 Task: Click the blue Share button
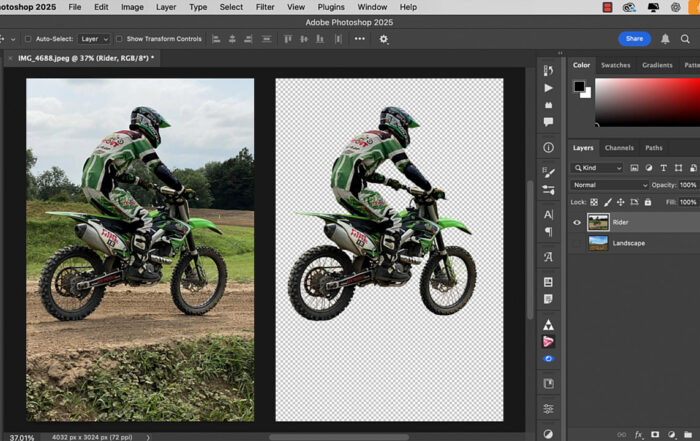point(634,39)
